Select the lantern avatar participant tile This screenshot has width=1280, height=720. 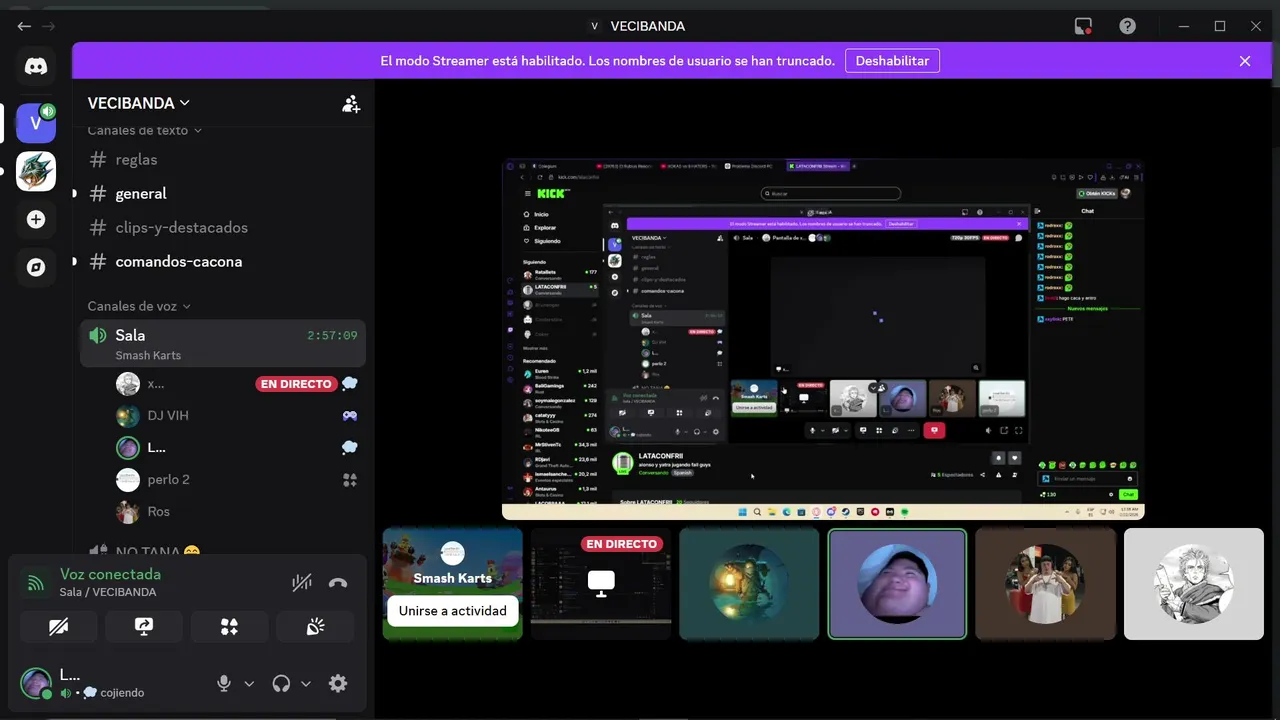[749, 584]
